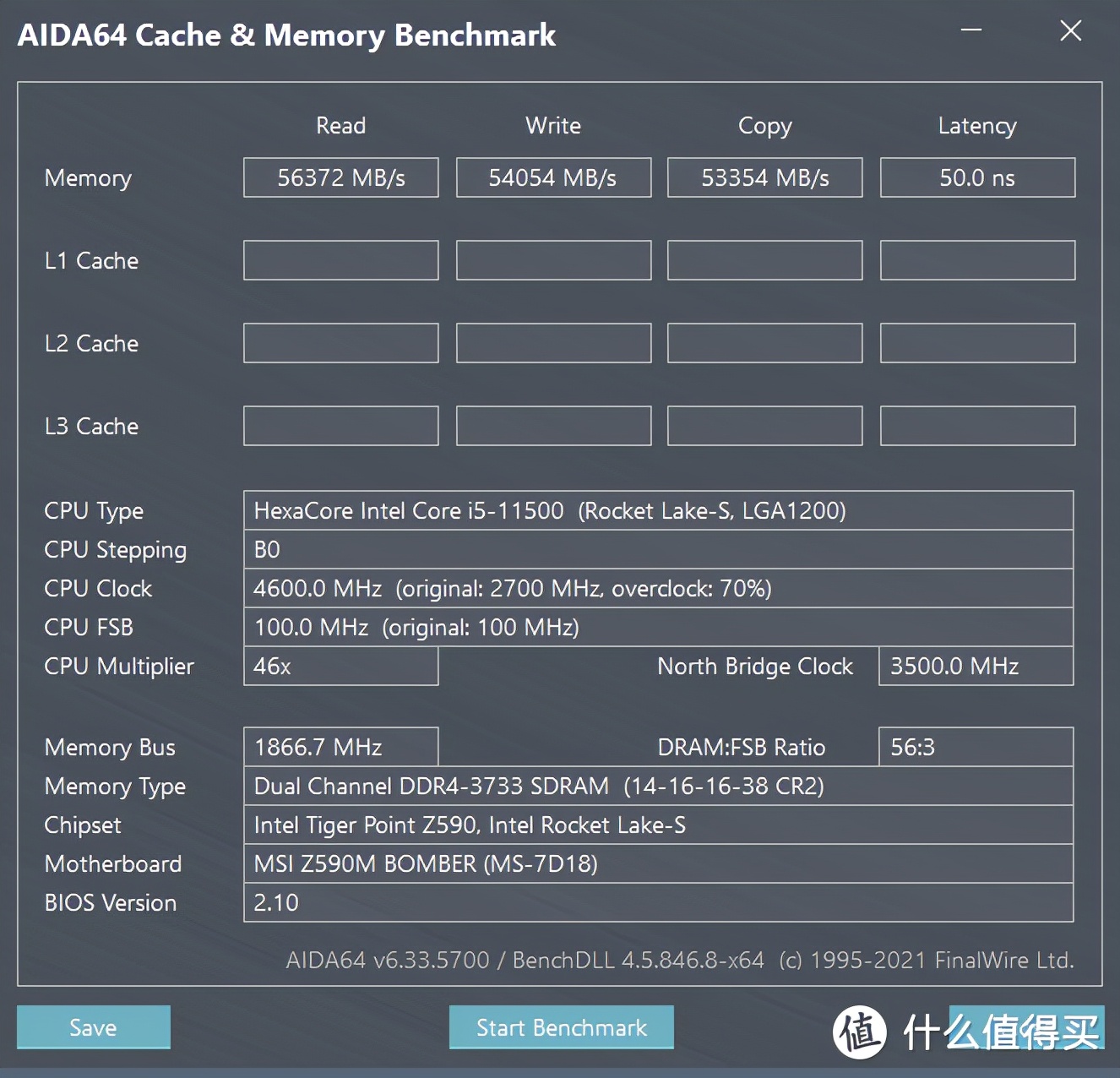Click the empty L3 Cache Read field
The image size is (1120, 1078).
341,426
